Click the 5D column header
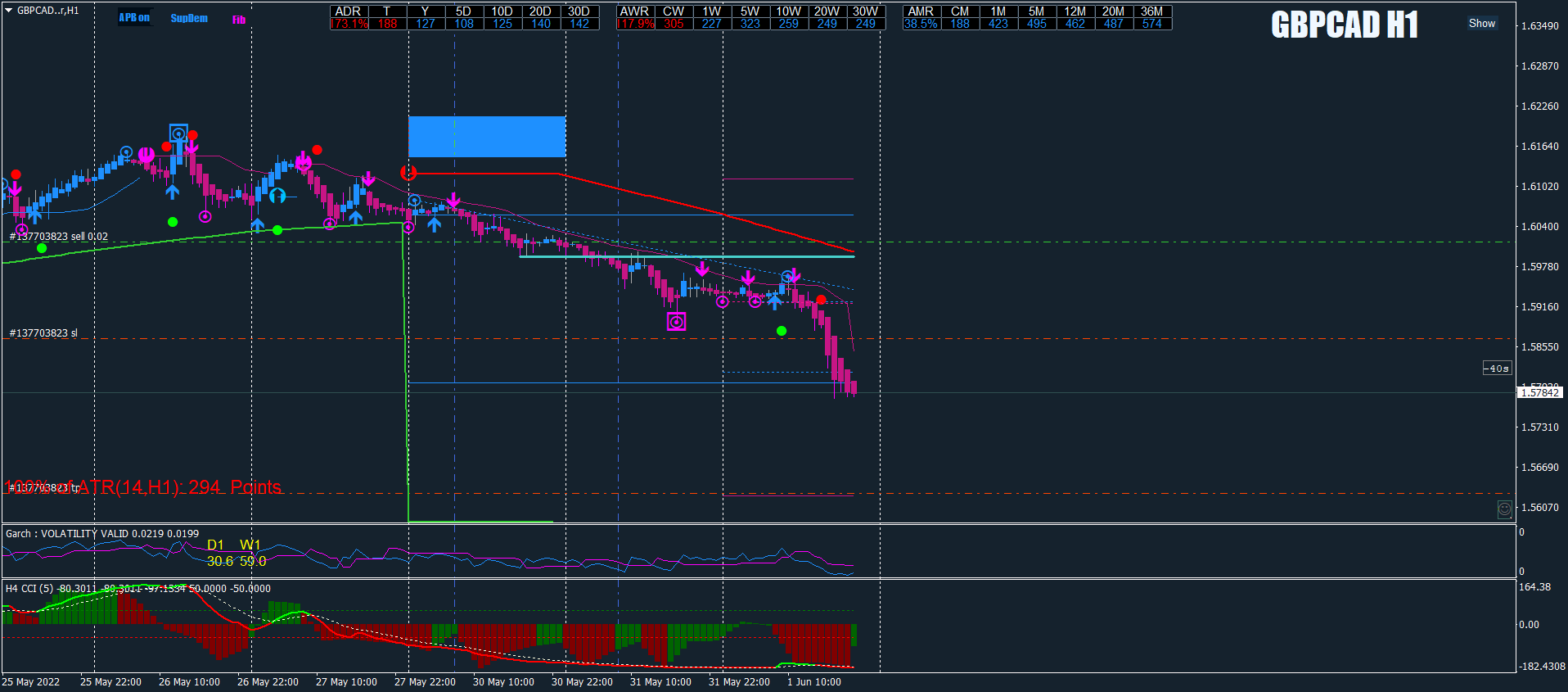The height and width of the screenshot is (692, 1568). pyautogui.click(x=463, y=11)
